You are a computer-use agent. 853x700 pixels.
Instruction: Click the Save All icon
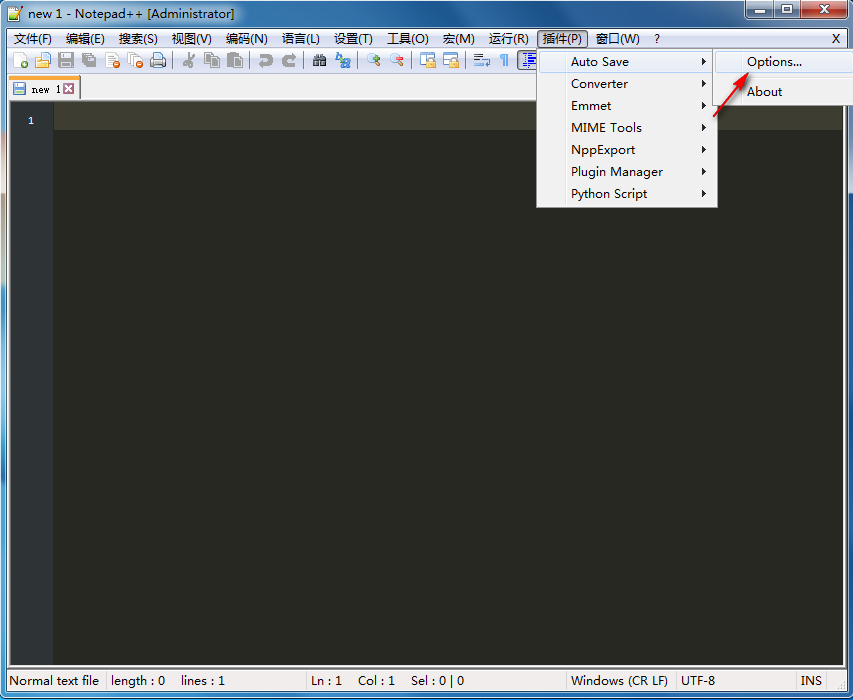(x=89, y=60)
